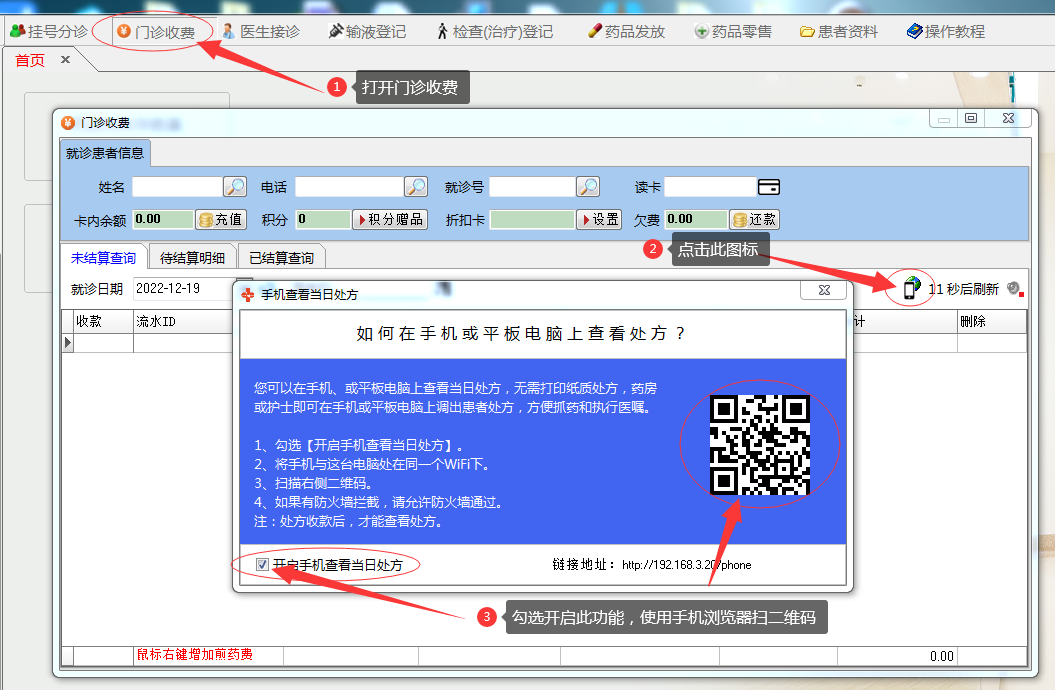Image resolution: width=1055 pixels, height=690 pixels.
Task: Maximize the 门诊收费 window
Action: 971,119
